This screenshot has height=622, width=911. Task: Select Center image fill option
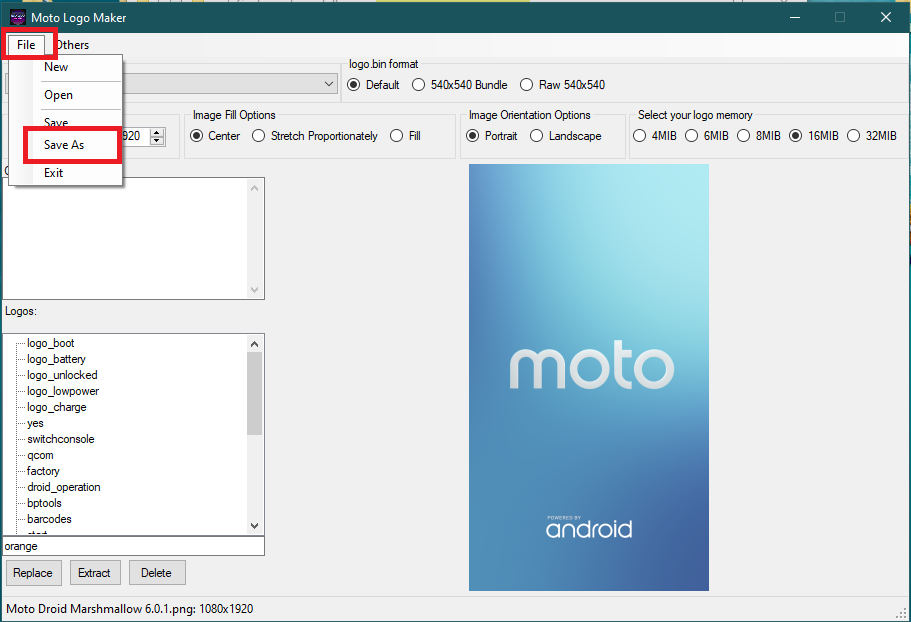[x=215, y=136]
